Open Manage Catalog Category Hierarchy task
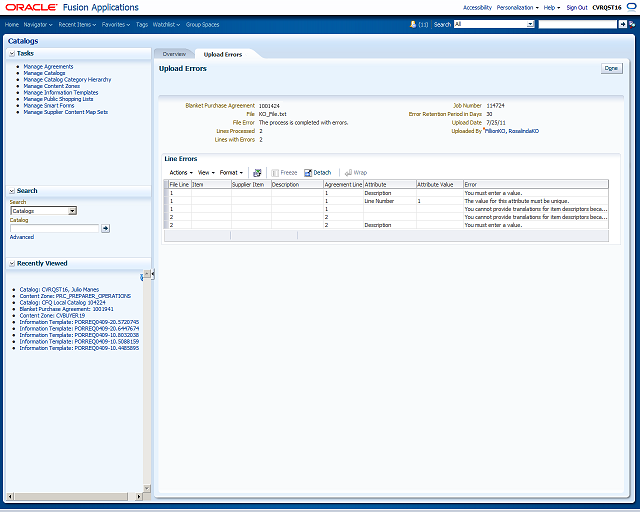This screenshot has width=640, height=512. pyautogui.click(x=67, y=80)
